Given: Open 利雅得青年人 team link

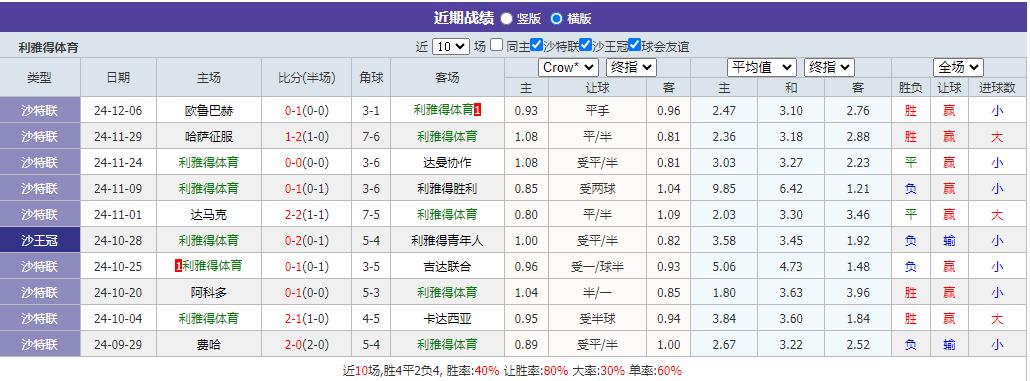Looking at the screenshot, I should coord(447,241).
